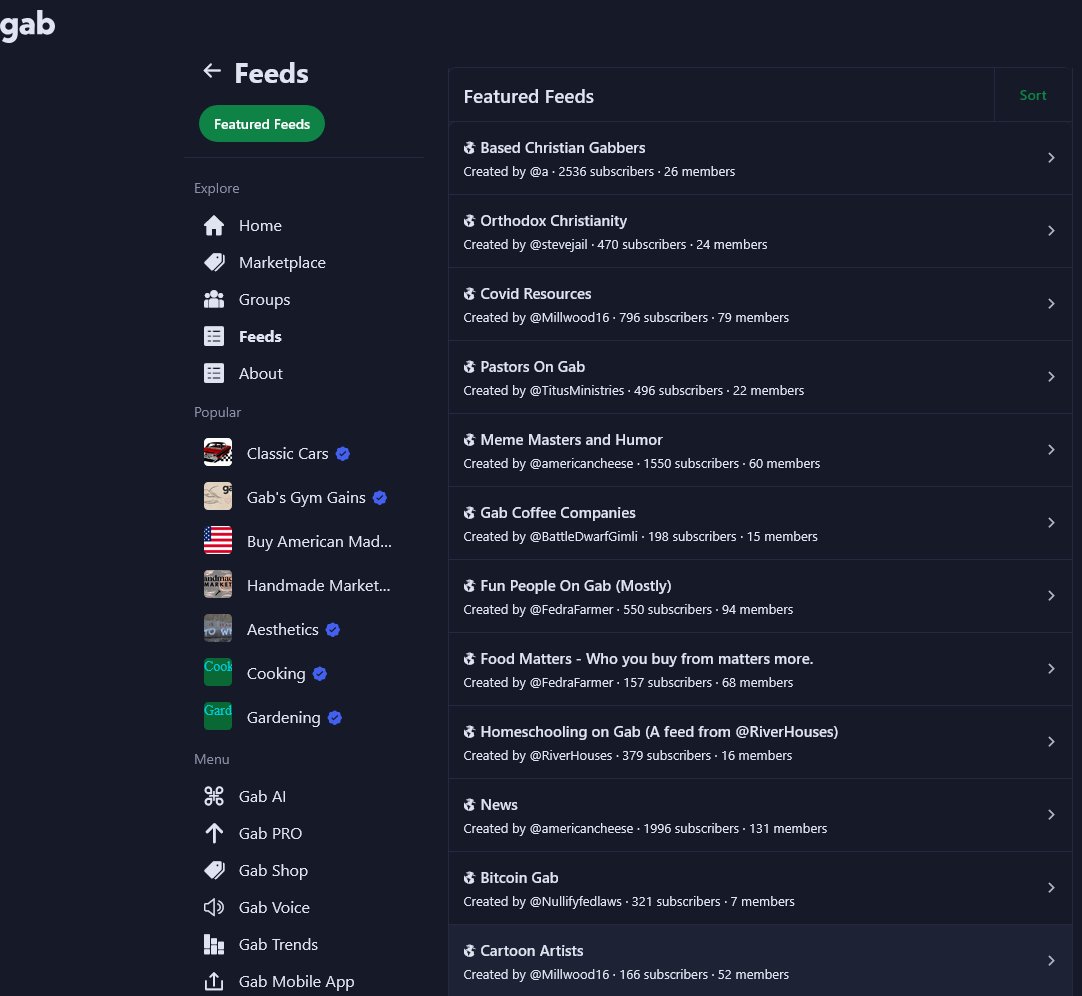1082x996 pixels.
Task: Open Classic Cars group thumbnail
Action: [x=218, y=453]
